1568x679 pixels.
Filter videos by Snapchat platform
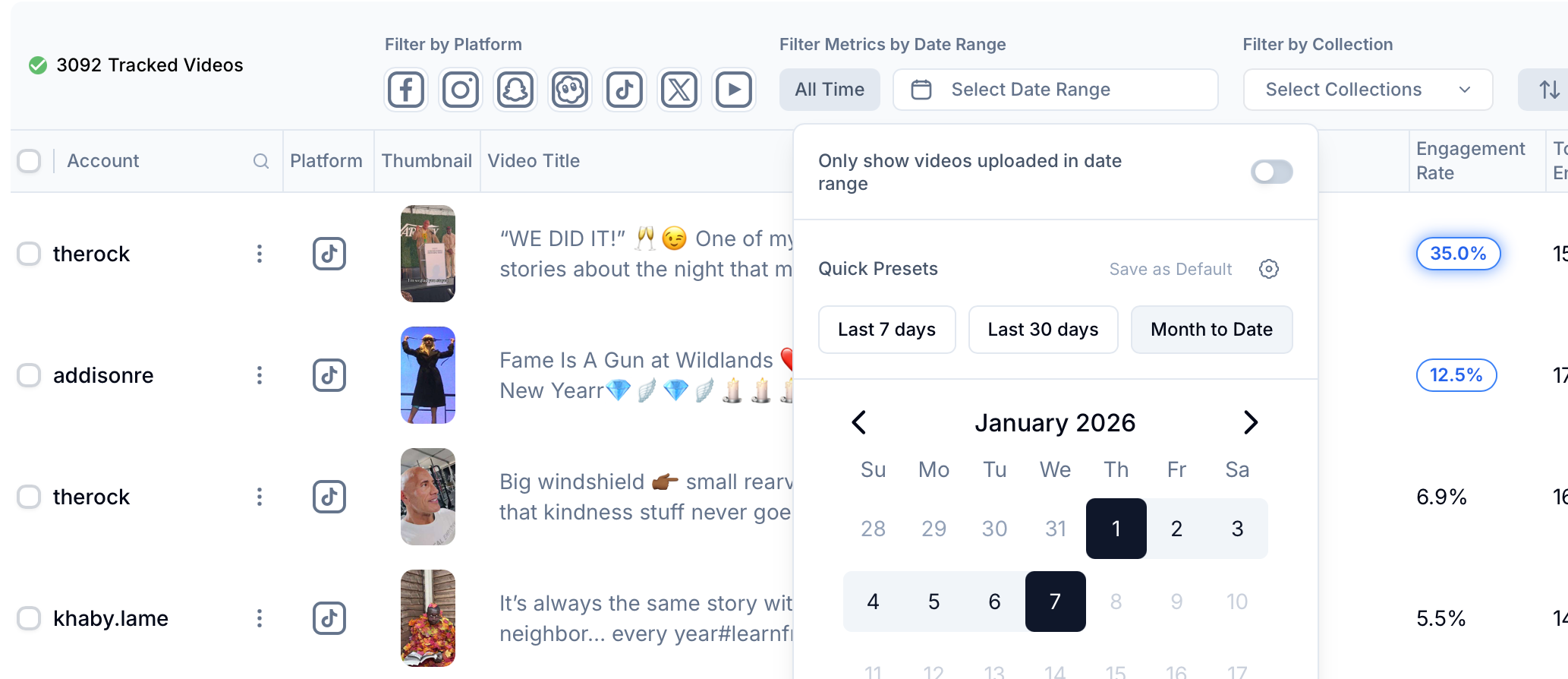(x=515, y=90)
